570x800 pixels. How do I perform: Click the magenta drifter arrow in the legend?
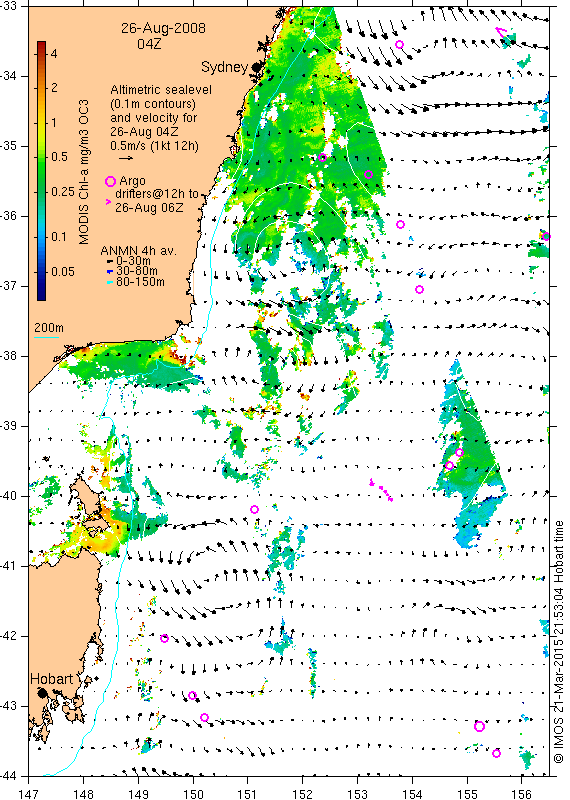pos(108,202)
